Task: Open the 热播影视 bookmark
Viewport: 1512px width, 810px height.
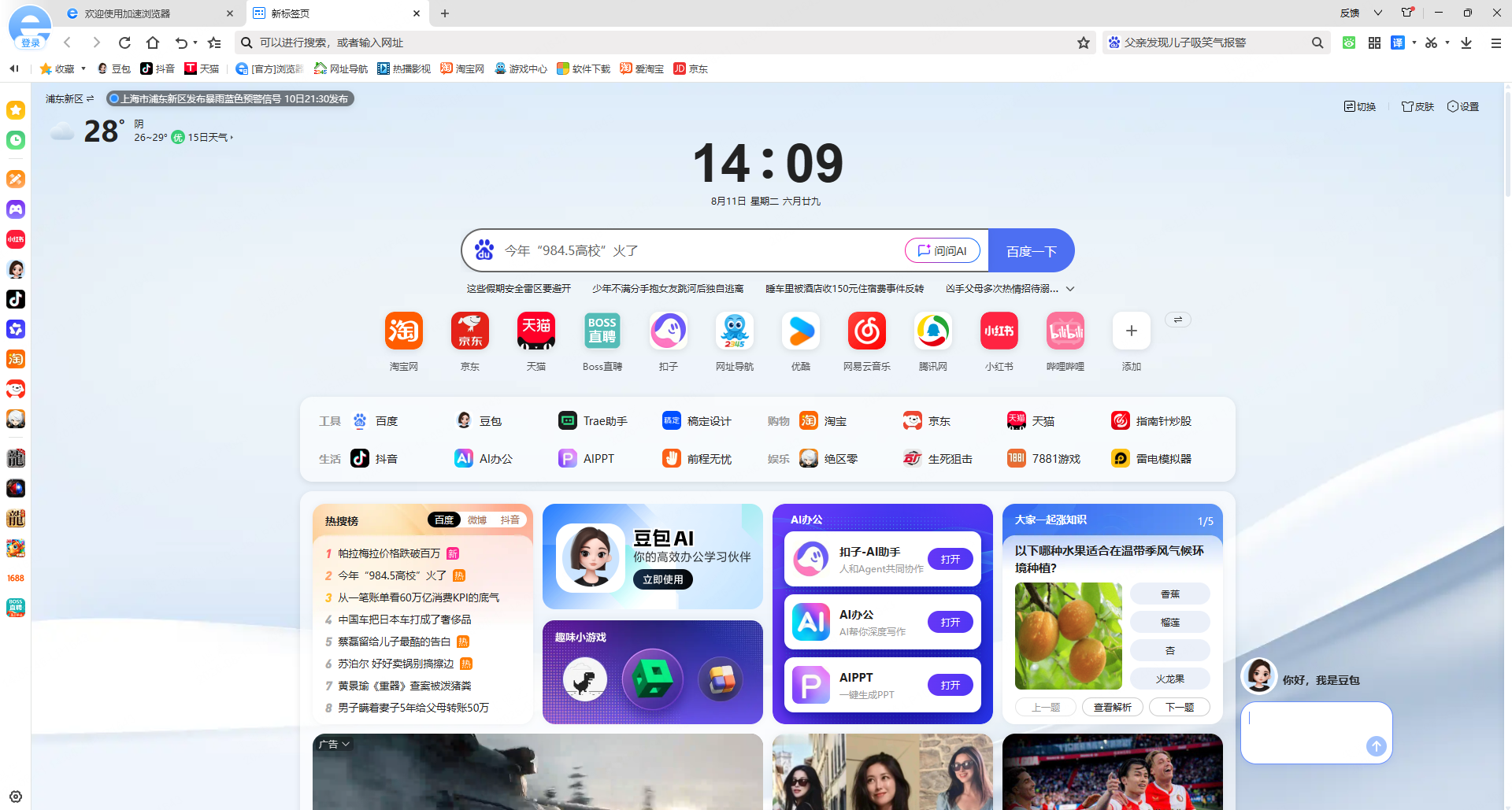Action: tap(404, 68)
